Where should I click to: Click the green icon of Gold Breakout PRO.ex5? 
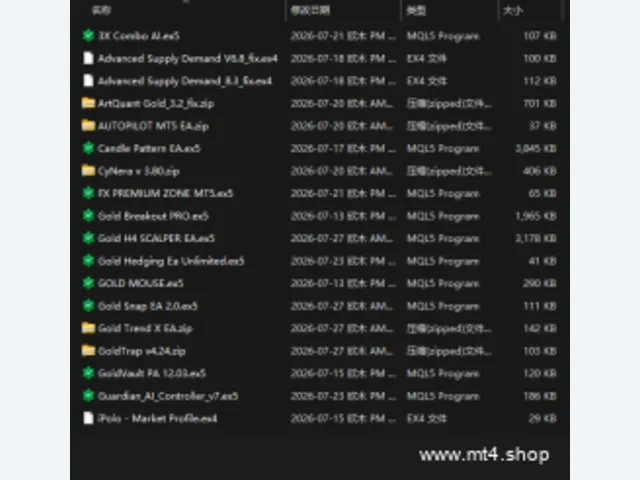tap(88, 216)
